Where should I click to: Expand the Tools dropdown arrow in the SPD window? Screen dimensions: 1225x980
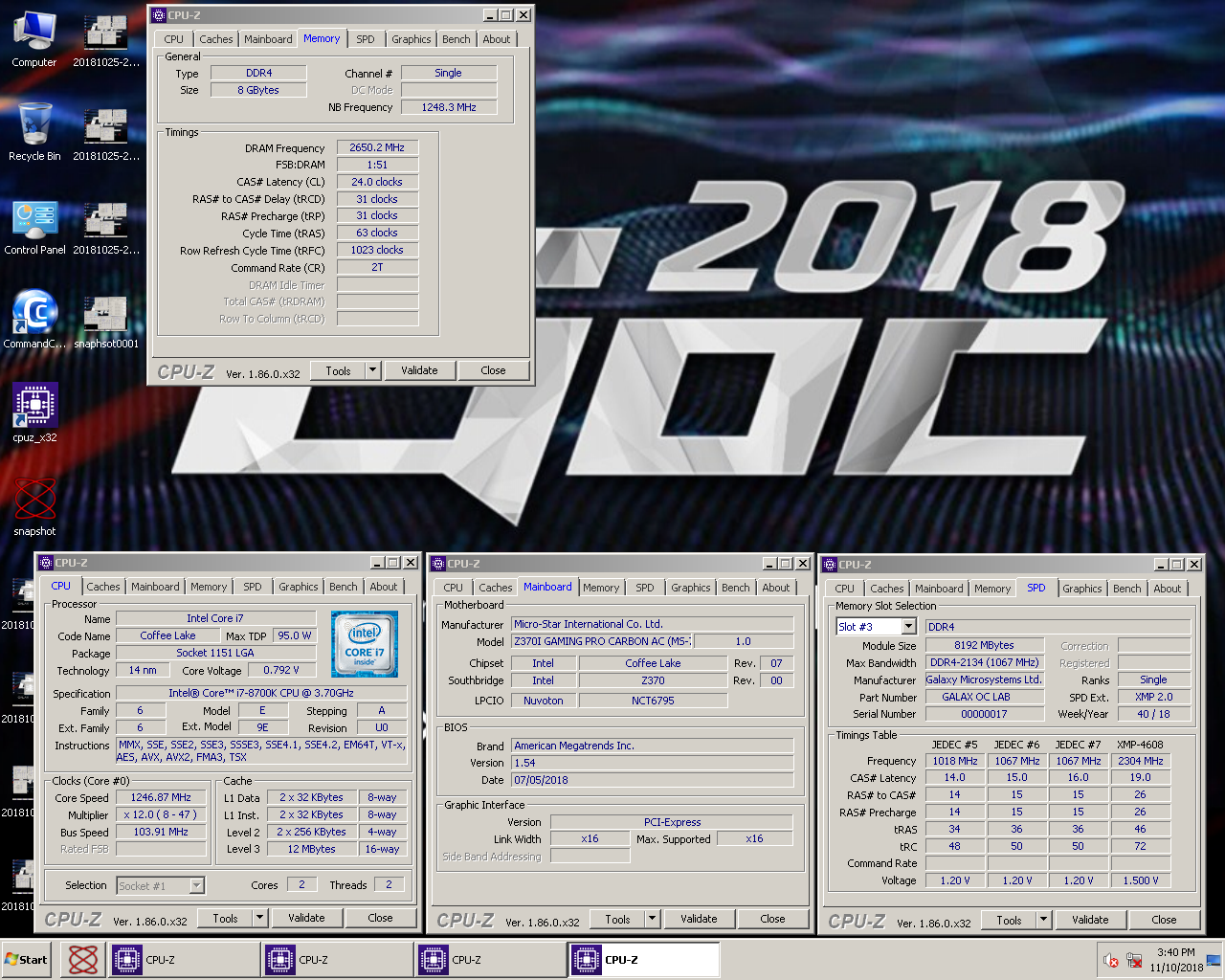pyautogui.click(x=1043, y=920)
